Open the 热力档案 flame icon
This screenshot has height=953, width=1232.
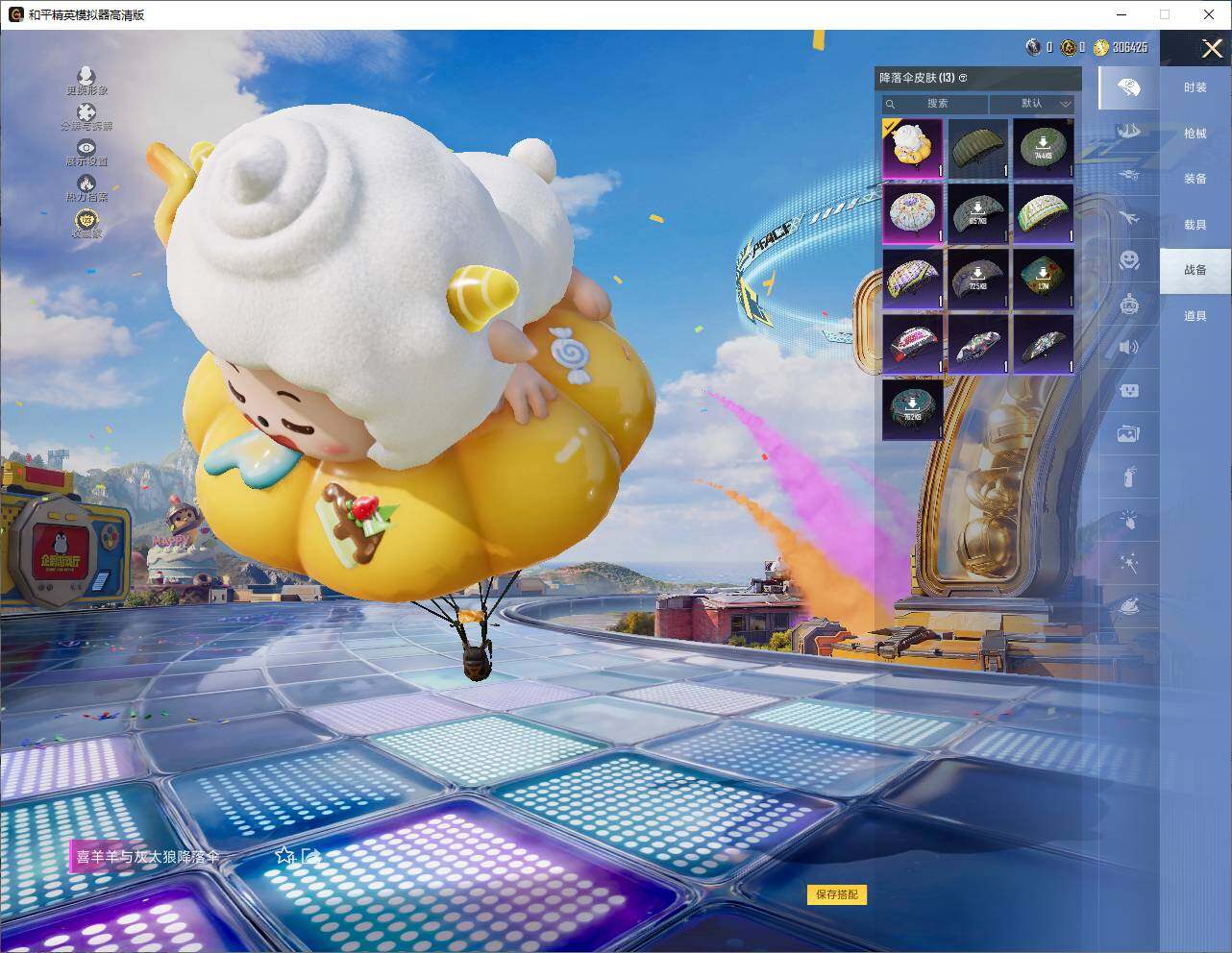pos(86,183)
